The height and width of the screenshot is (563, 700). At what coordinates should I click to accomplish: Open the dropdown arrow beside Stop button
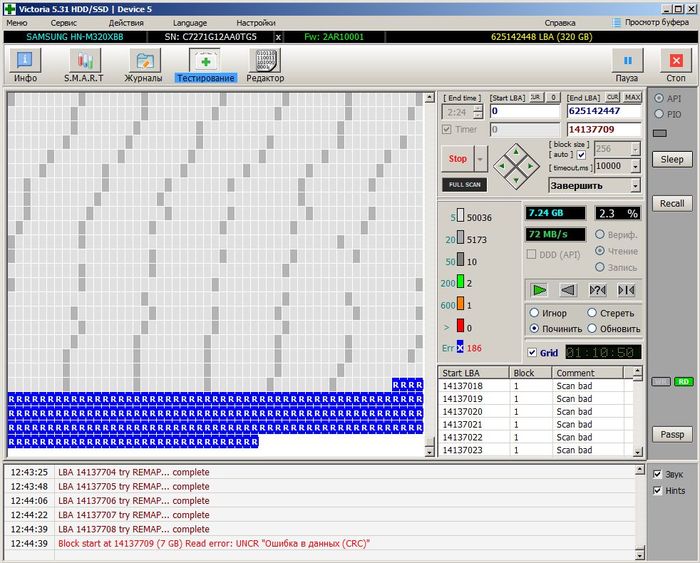tap(481, 159)
